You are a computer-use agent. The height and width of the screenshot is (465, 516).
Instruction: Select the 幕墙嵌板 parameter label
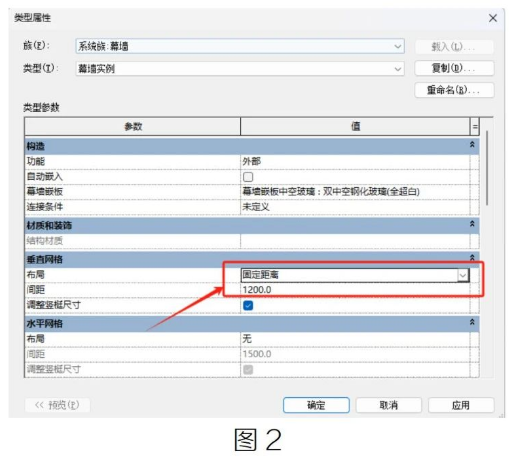click(x=45, y=192)
